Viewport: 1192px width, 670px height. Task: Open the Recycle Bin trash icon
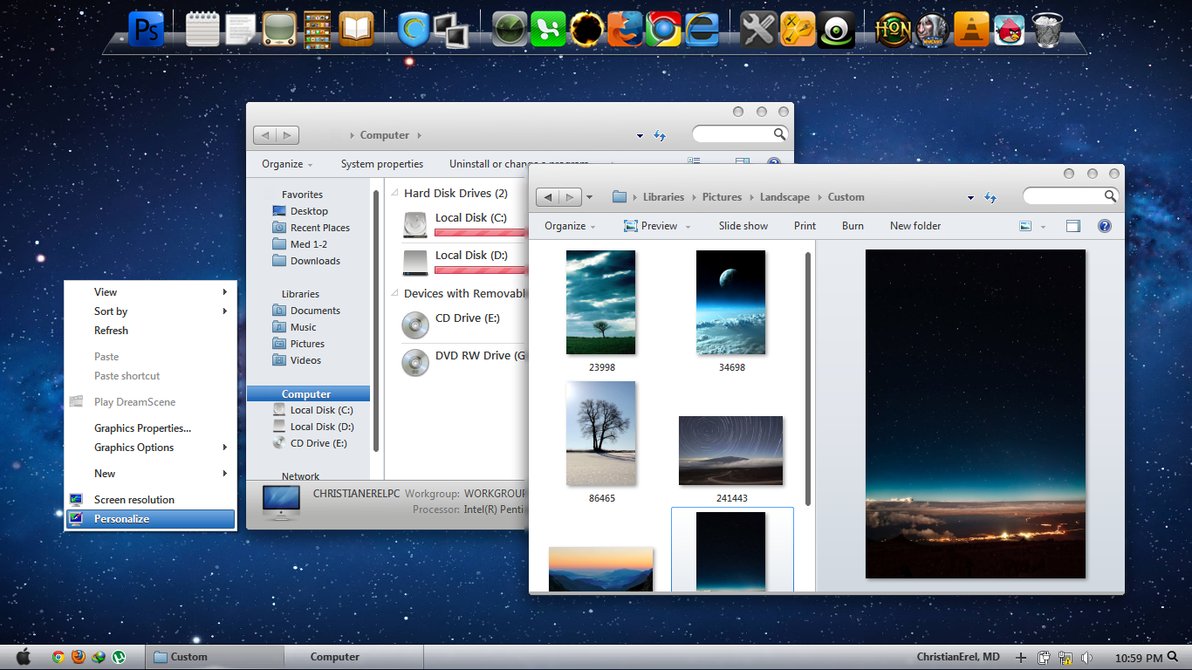[1047, 30]
